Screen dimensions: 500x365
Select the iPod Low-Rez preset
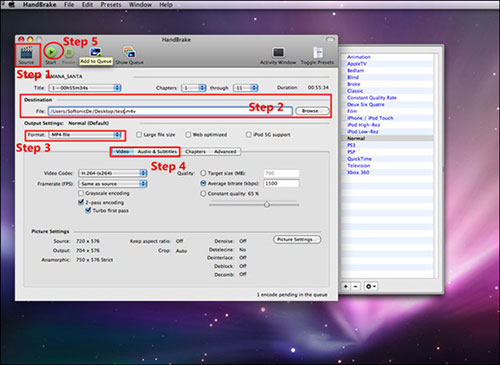pos(363,132)
